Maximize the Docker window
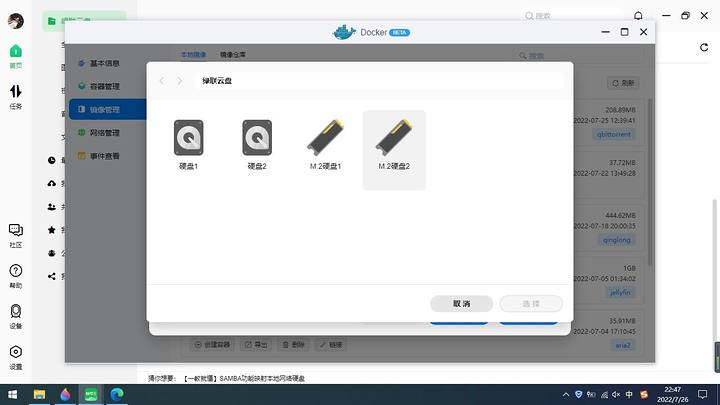720x405 pixels. click(x=624, y=32)
